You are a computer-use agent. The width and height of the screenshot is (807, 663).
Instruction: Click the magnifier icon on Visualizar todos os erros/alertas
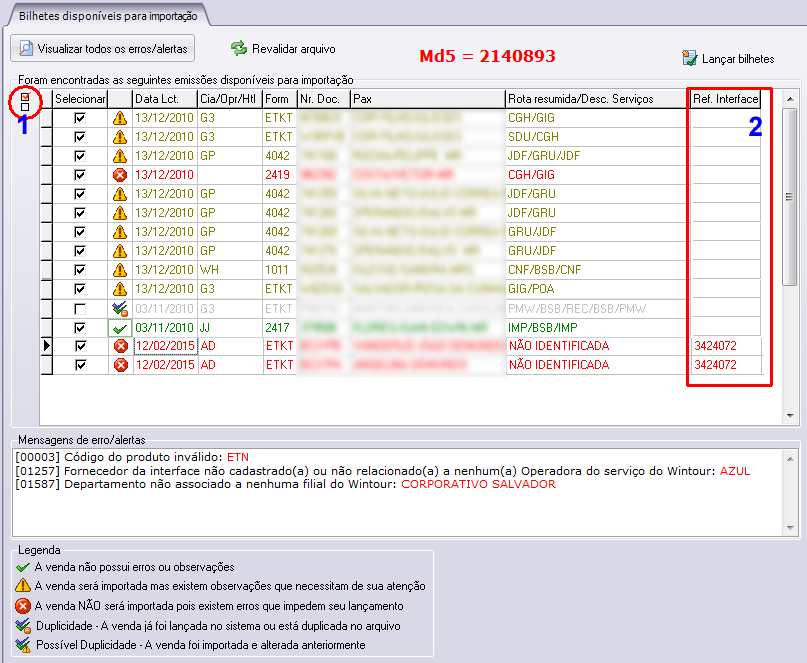tap(26, 48)
